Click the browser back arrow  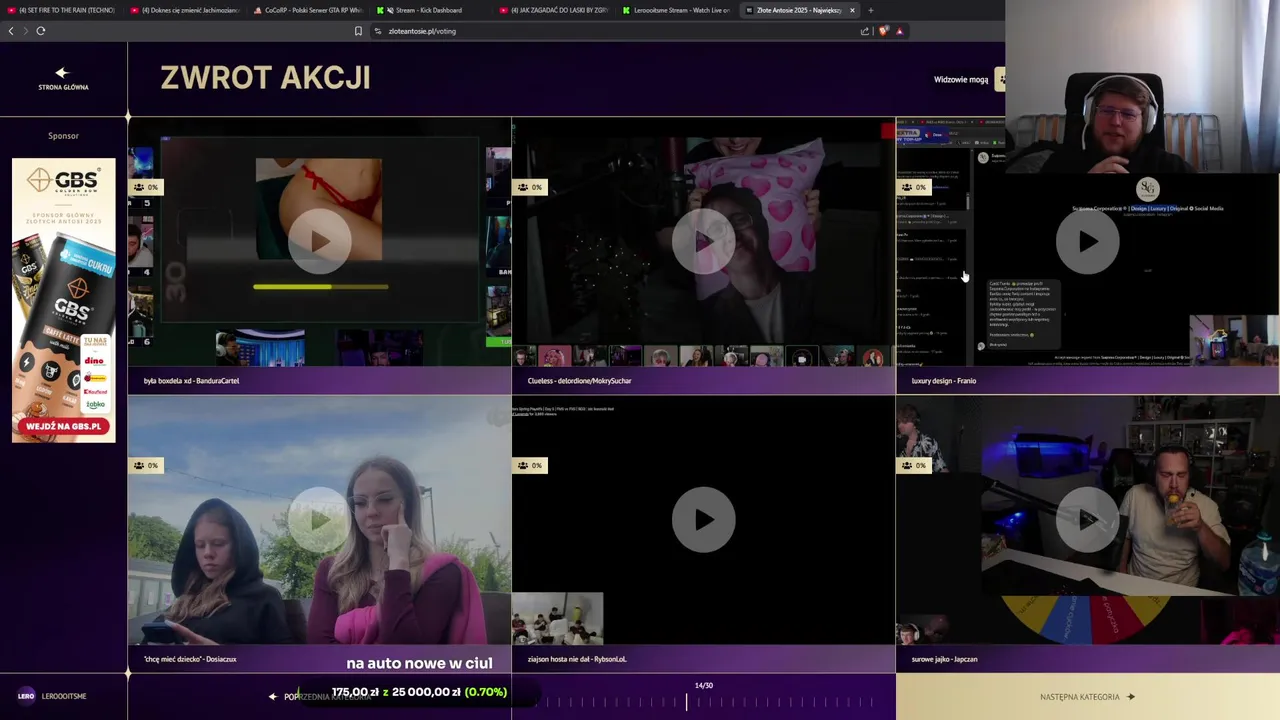11,31
